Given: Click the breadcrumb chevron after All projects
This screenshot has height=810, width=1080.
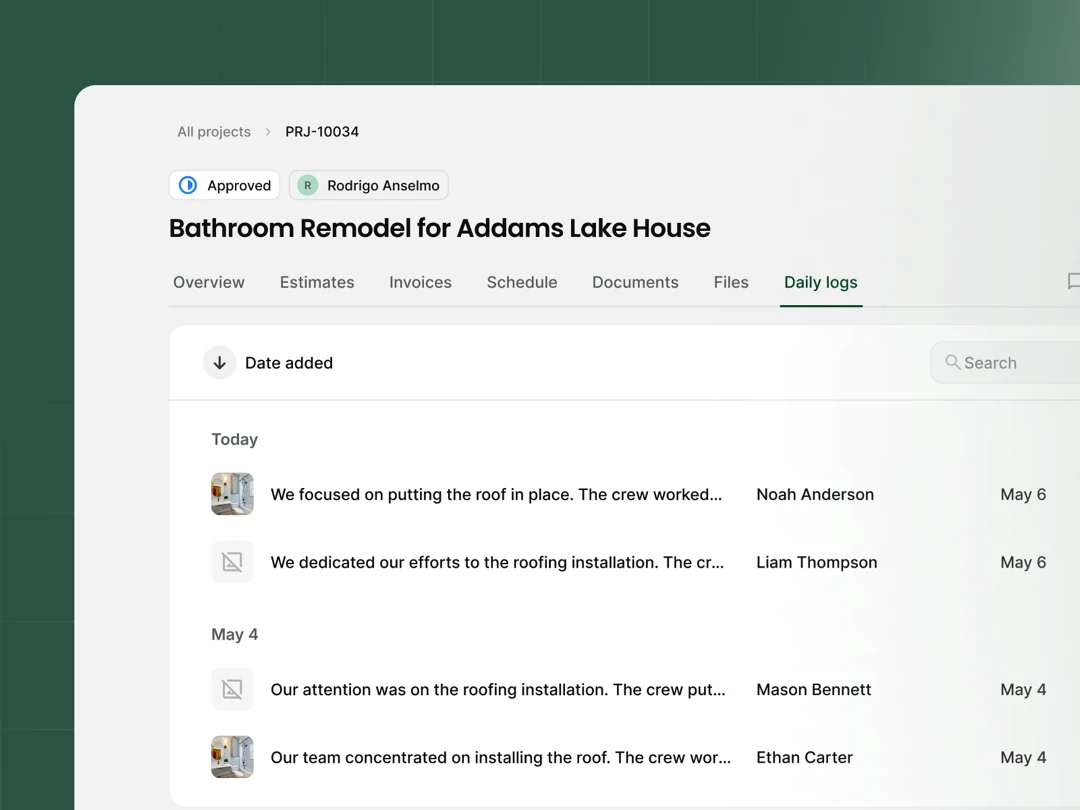Looking at the screenshot, I should 267,131.
